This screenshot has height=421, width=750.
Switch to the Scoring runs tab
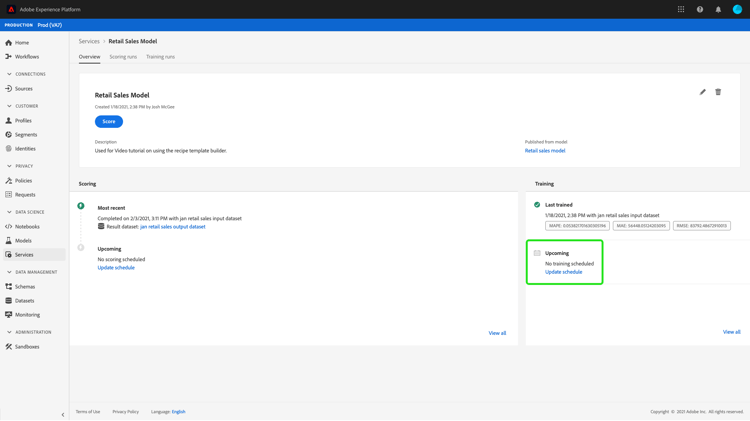click(x=123, y=56)
